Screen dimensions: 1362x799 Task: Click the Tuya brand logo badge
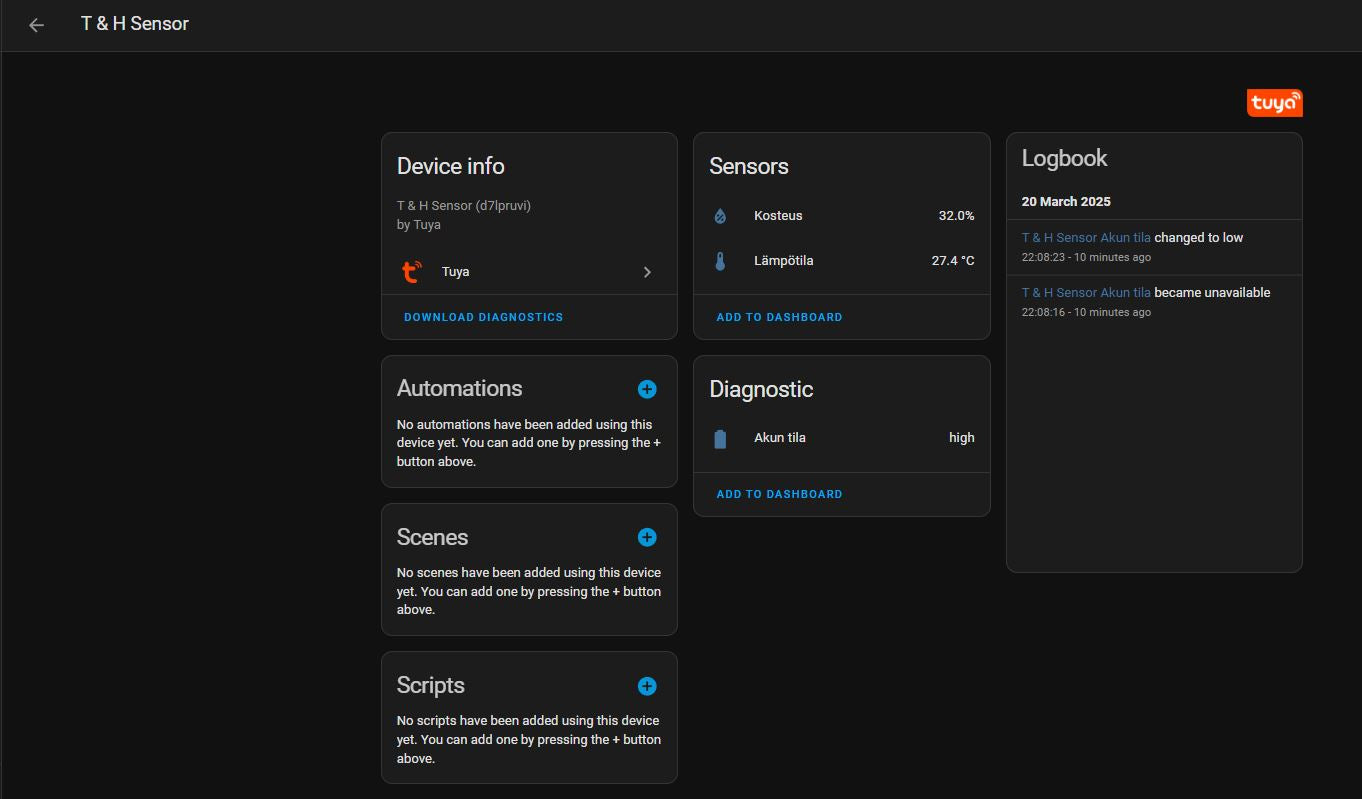point(1274,103)
